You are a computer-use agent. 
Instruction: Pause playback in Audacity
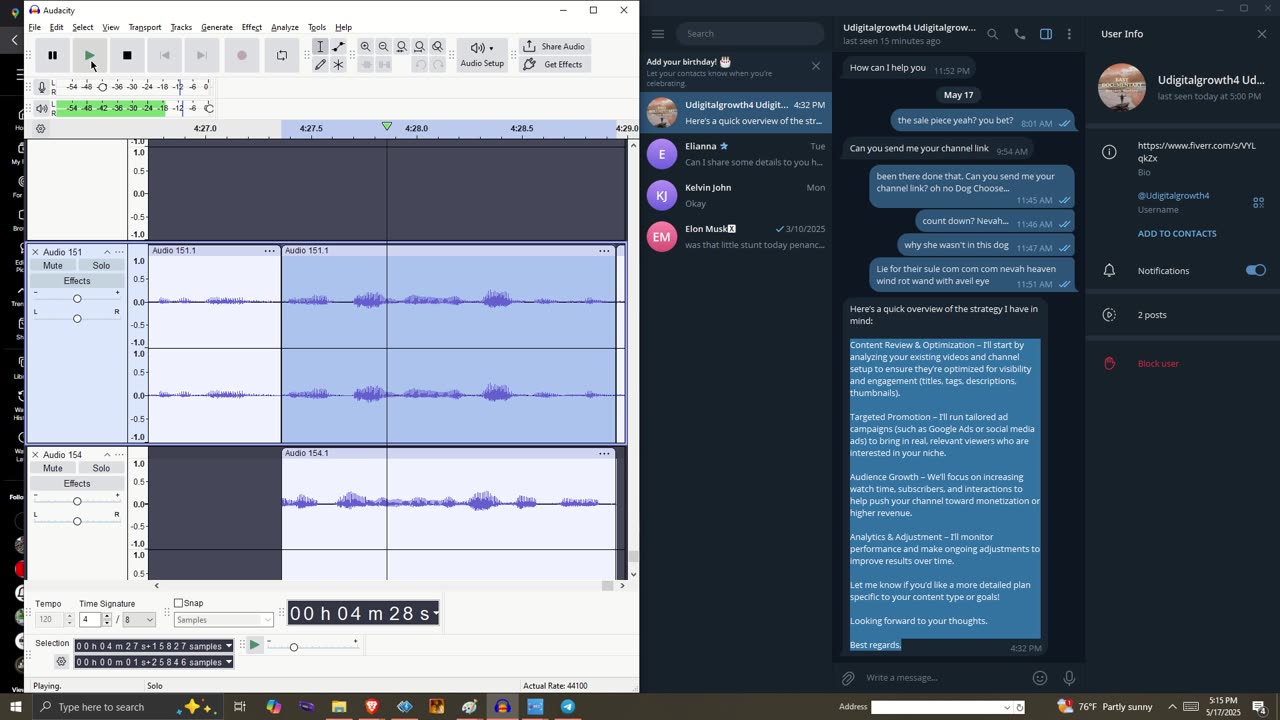[52, 55]
